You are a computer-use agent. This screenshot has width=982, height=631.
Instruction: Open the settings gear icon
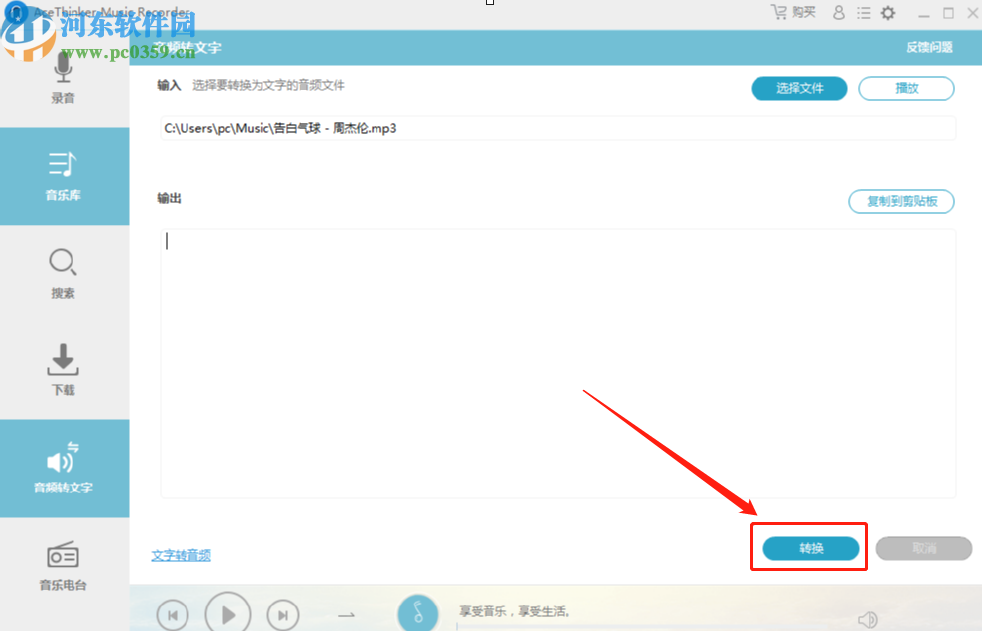pos(887,13)
